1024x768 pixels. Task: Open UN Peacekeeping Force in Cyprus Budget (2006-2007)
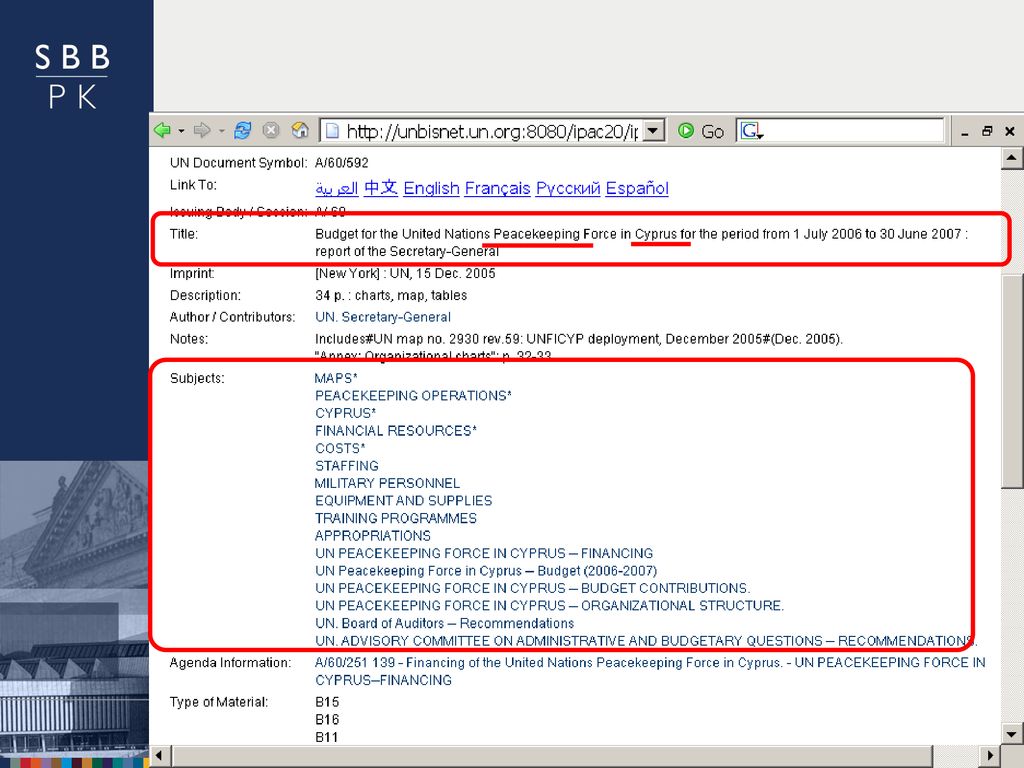[x=486, y=571]
